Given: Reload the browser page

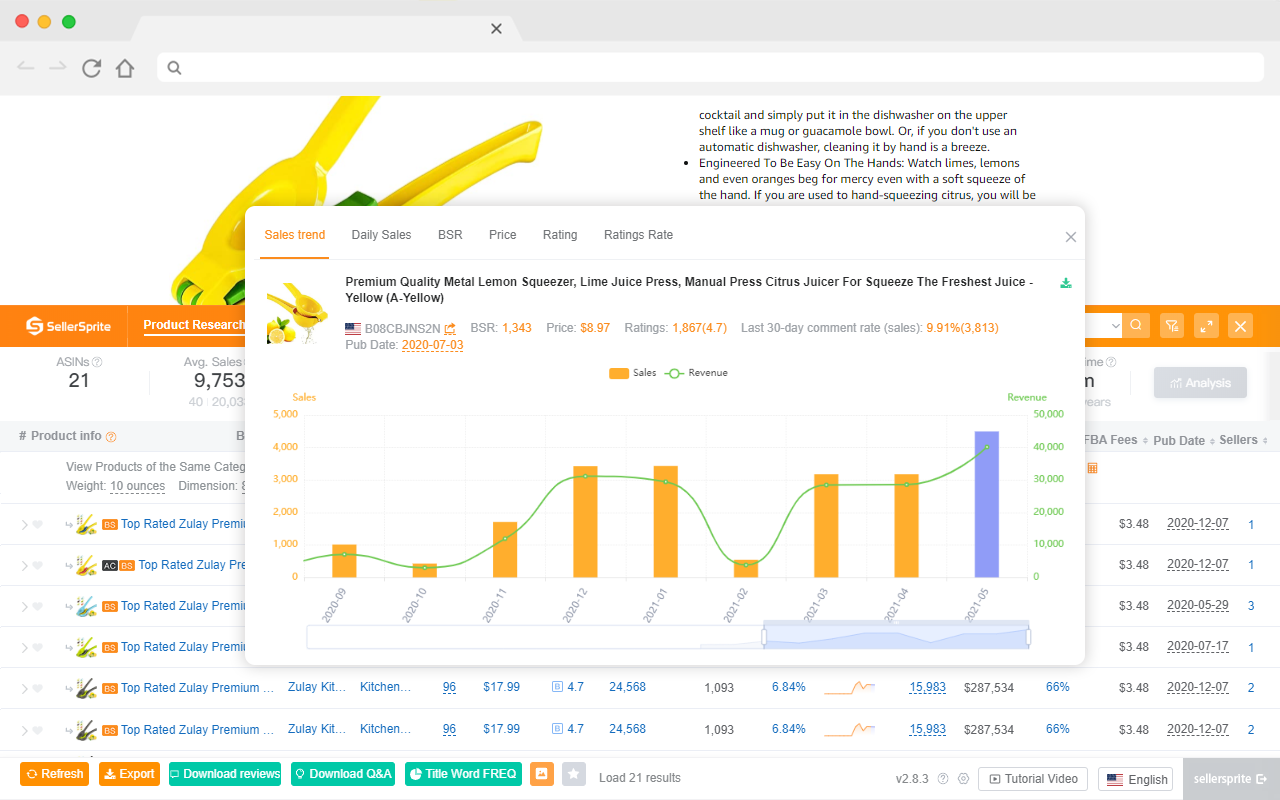Looking at the screenshot, I should (x=91, y=68).
